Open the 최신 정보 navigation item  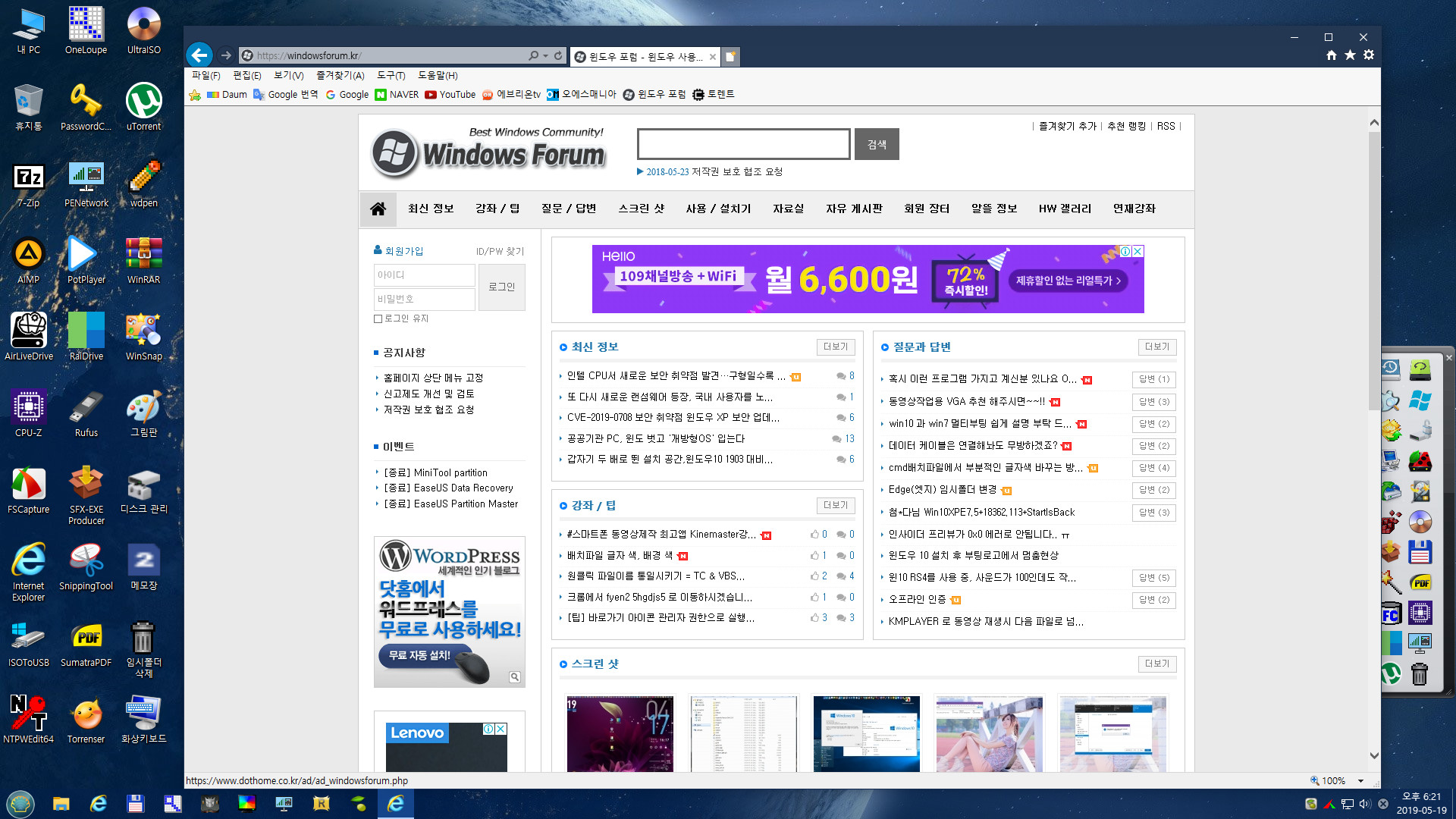[431, 209]
